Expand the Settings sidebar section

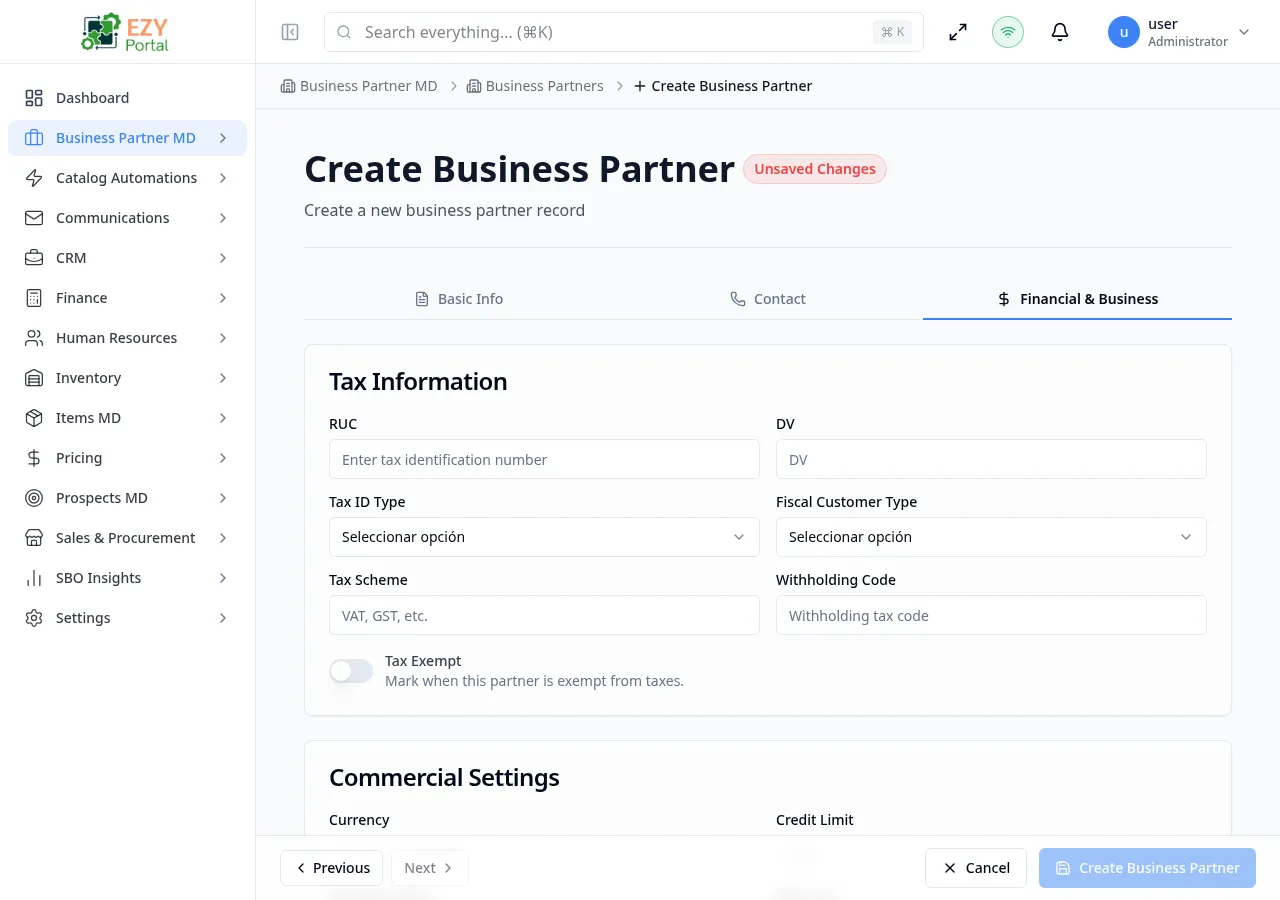[x=82, y=617]
